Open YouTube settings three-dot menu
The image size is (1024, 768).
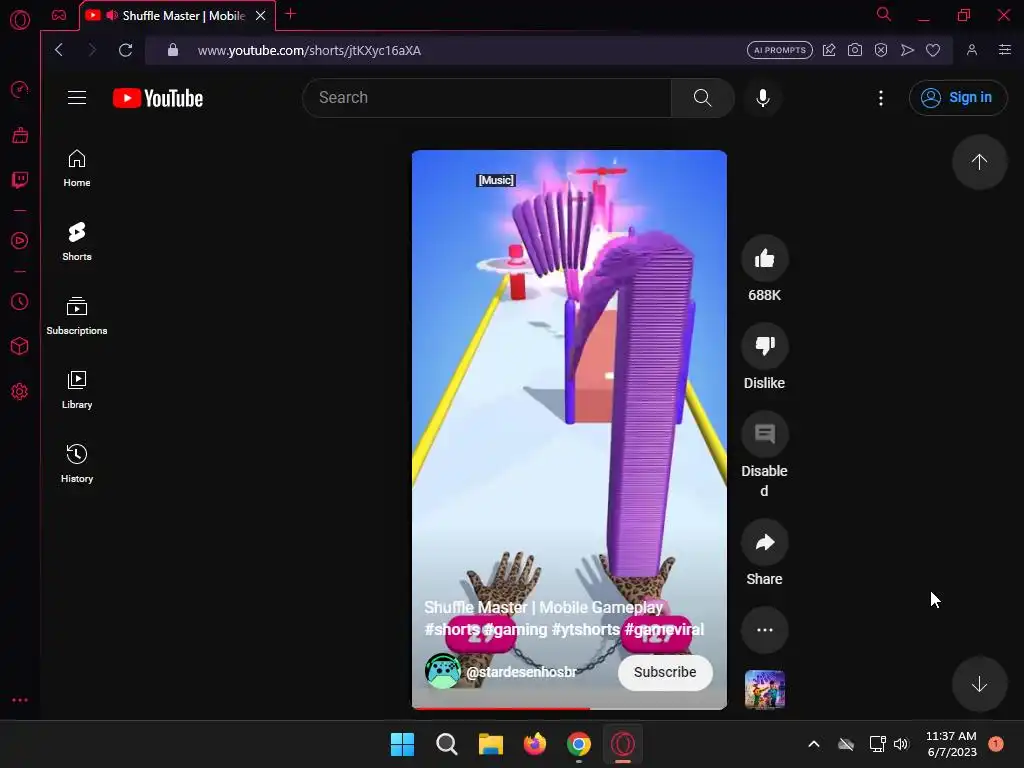(x=881, y=98)
